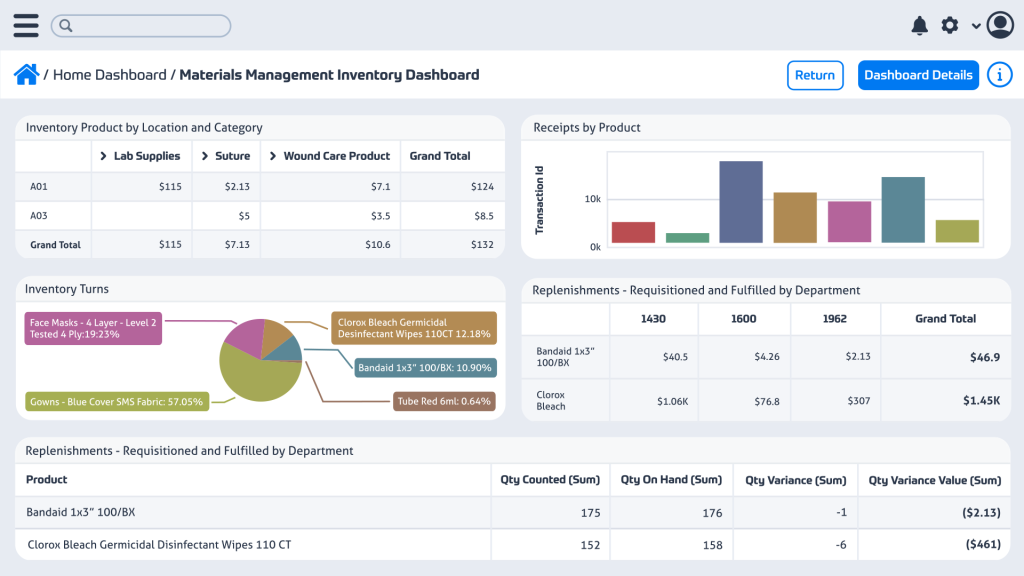Open Dashboard Details
The height and width of the screenshot is (576, 1024).
pyautogui.click(x=918, y=75)
